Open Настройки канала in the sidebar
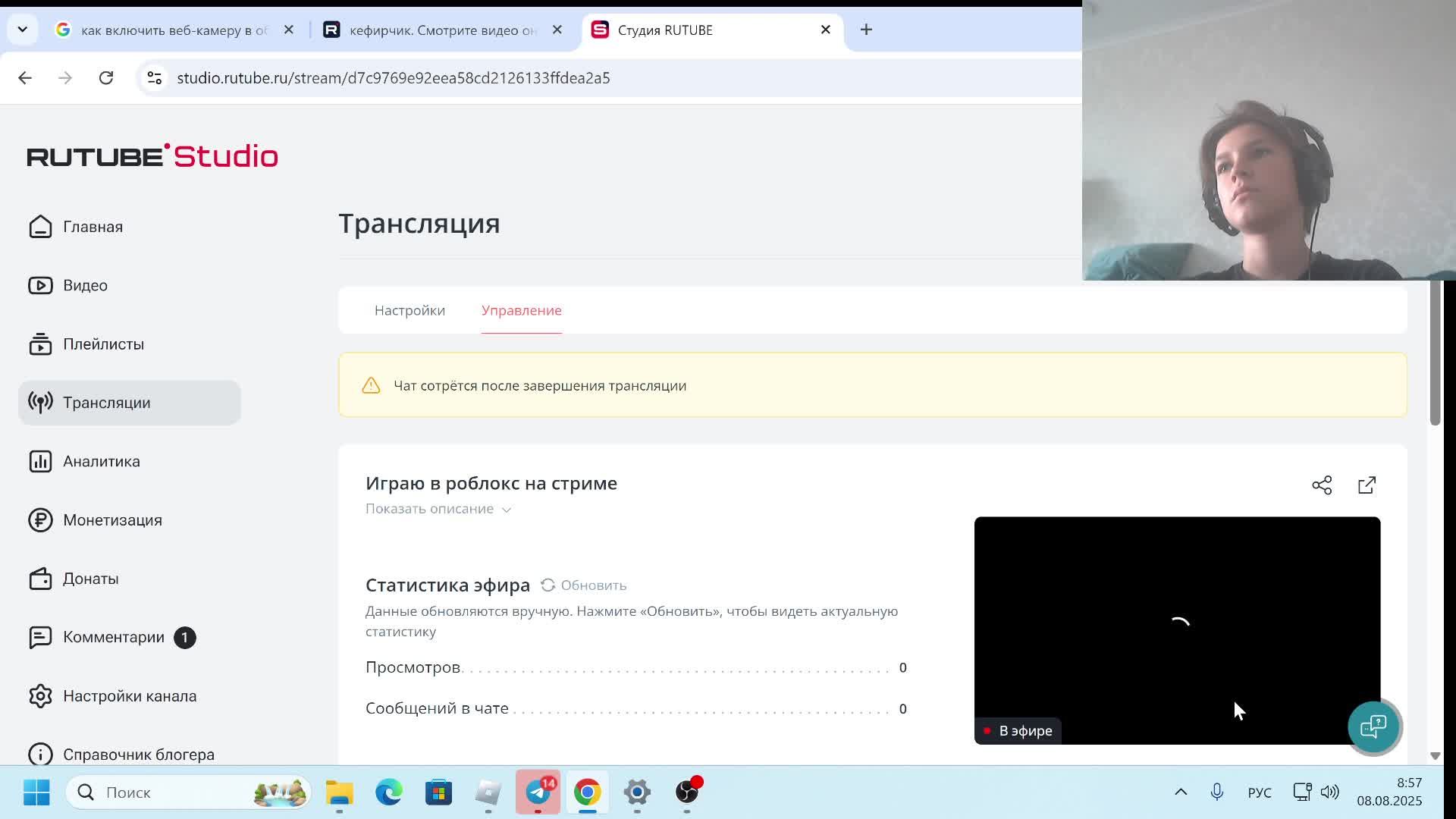This screenshot has height=819, width=1456. point(129,696)
